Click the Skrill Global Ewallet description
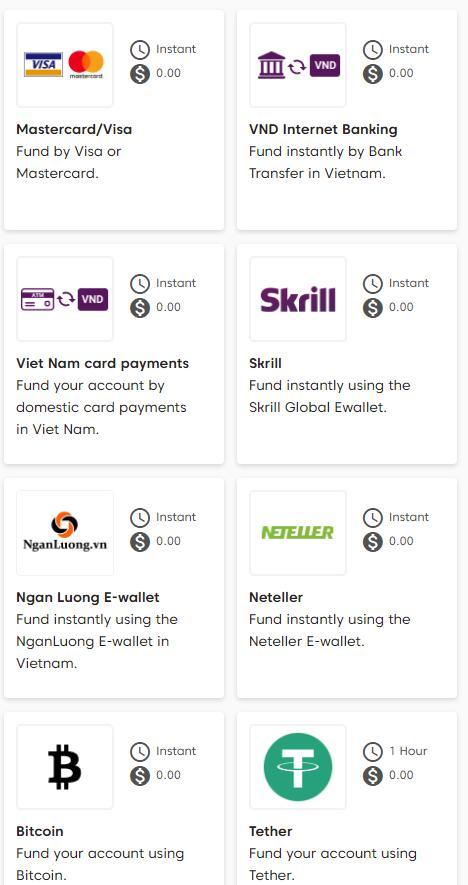This screenshot has width=468, height=885. [x=330, y=396]
